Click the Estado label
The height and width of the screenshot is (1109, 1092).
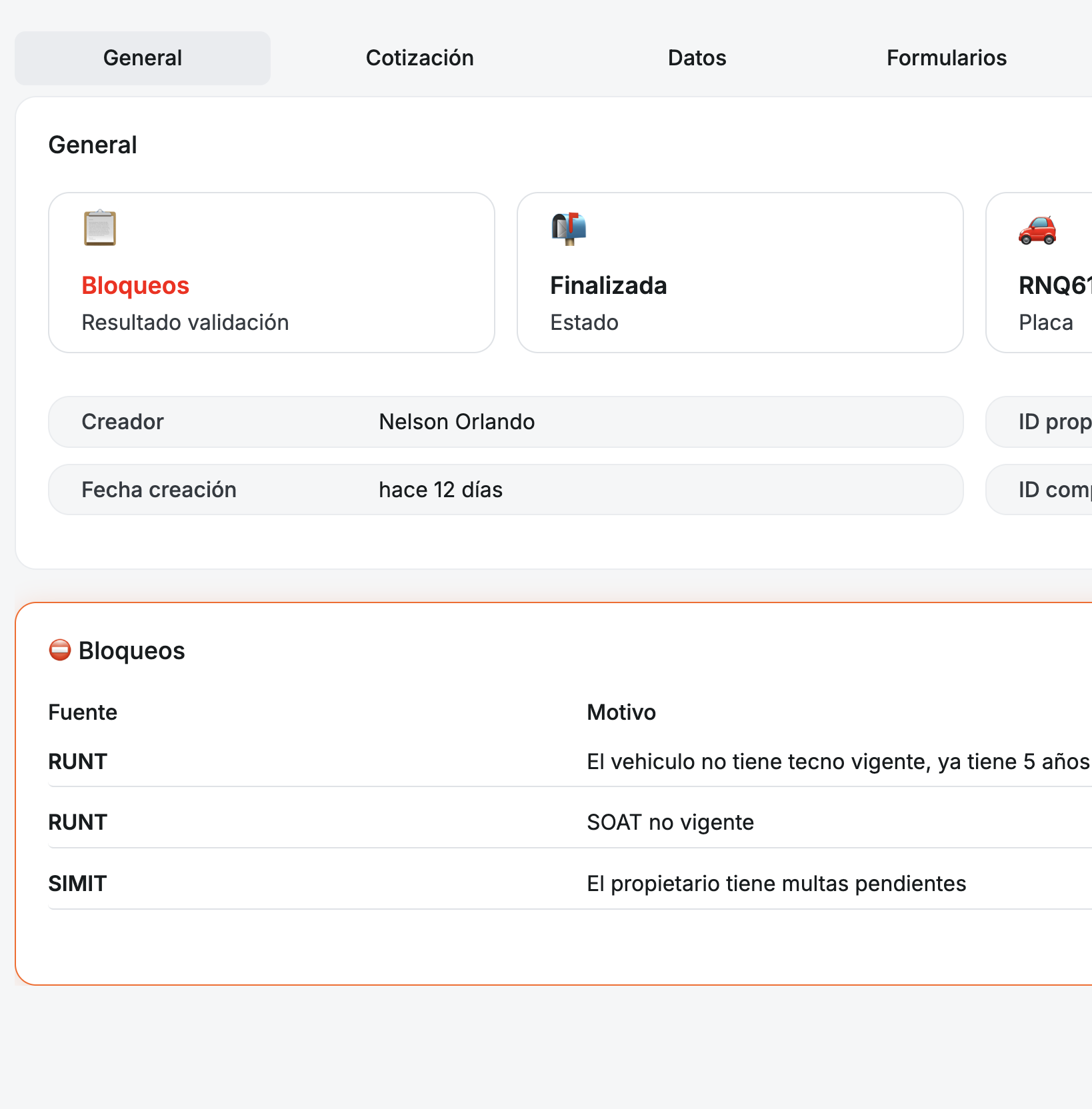tap(585, 323)
